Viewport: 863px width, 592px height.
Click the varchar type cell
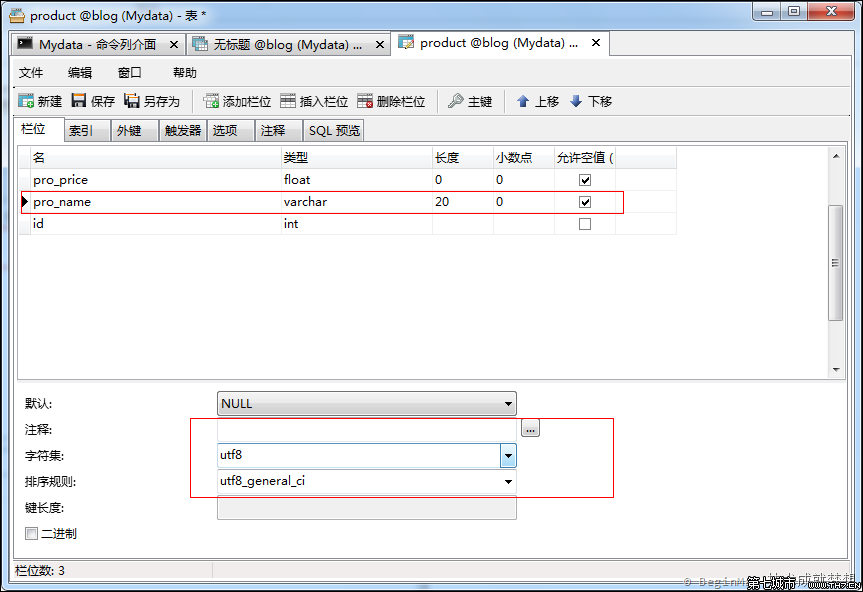357,202
